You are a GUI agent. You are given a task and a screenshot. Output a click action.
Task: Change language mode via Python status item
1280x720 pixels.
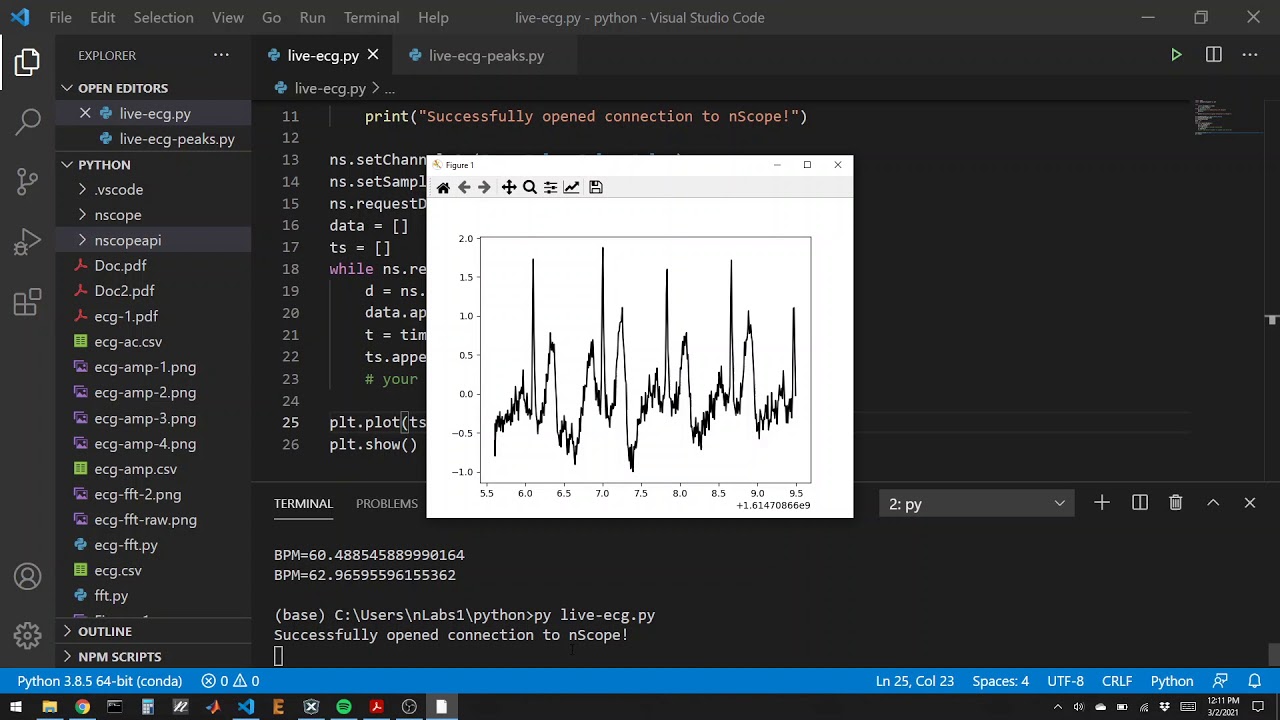coord(1172,681)
